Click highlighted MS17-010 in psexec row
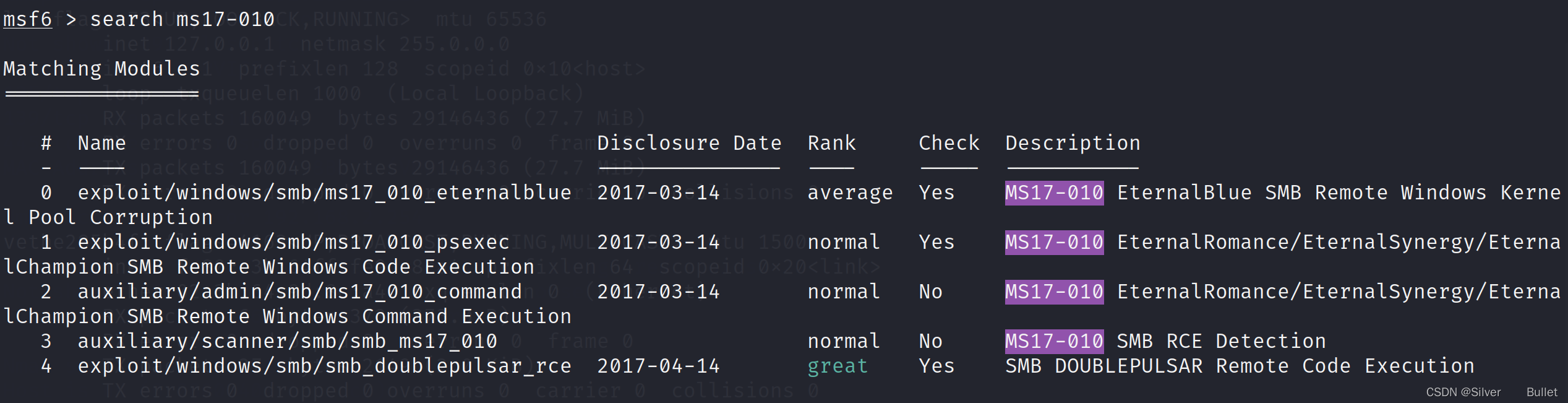Screen dimensions: 1568x403 (x=1054, y=242)
